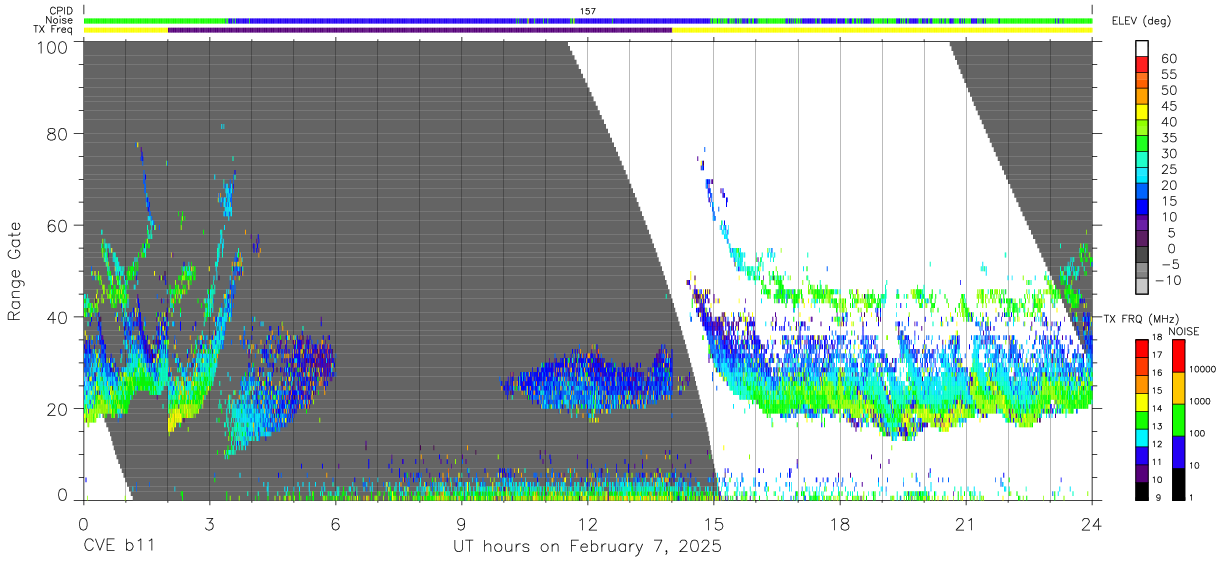
Task: Pick the black bottom swatch of TX FRQ legend
Action: pos(1142,492)
